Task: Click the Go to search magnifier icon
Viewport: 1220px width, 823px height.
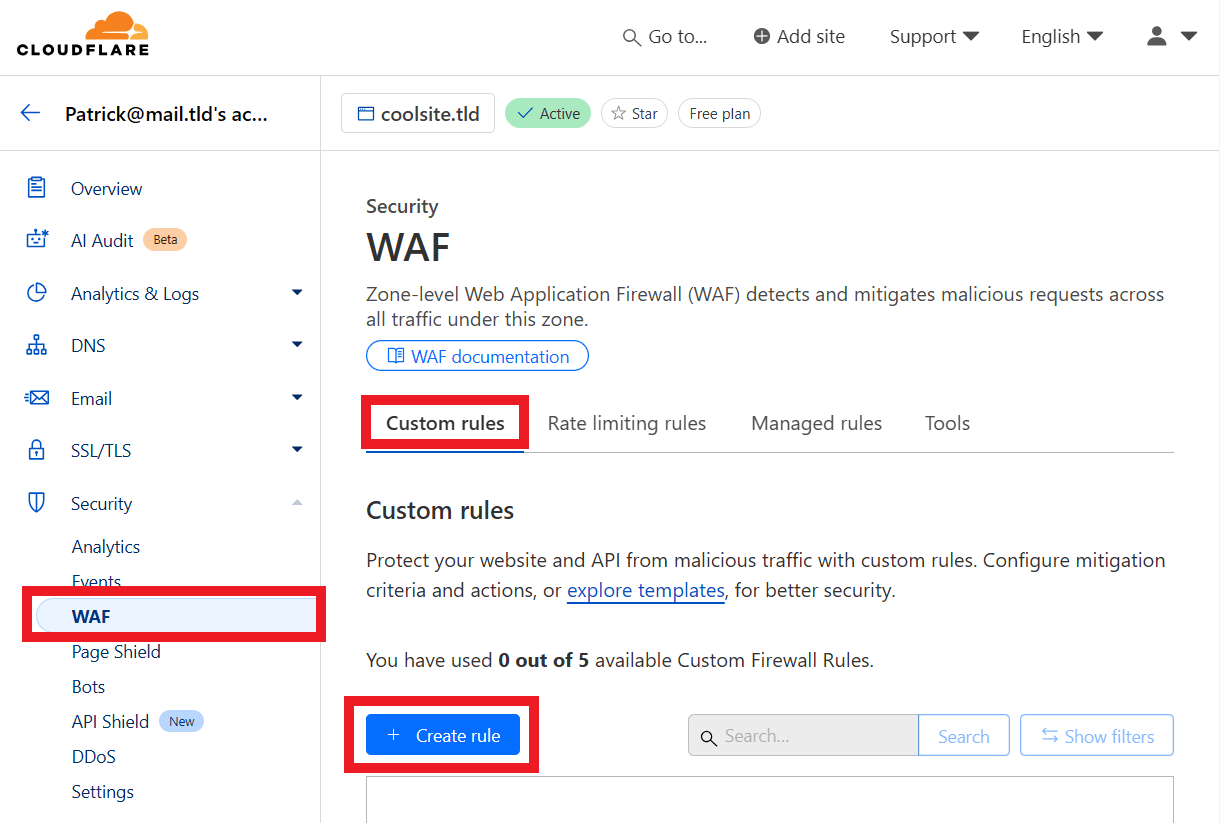Action: click(631, 37)
